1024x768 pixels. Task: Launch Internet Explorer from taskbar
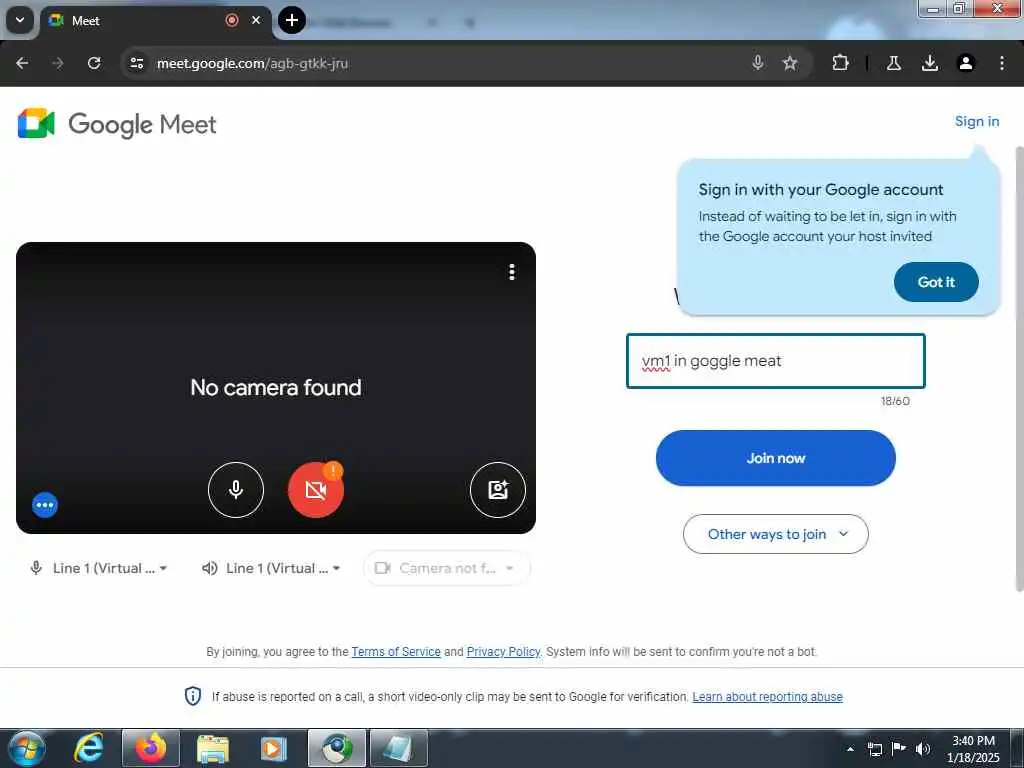click(x=88, y=748)
